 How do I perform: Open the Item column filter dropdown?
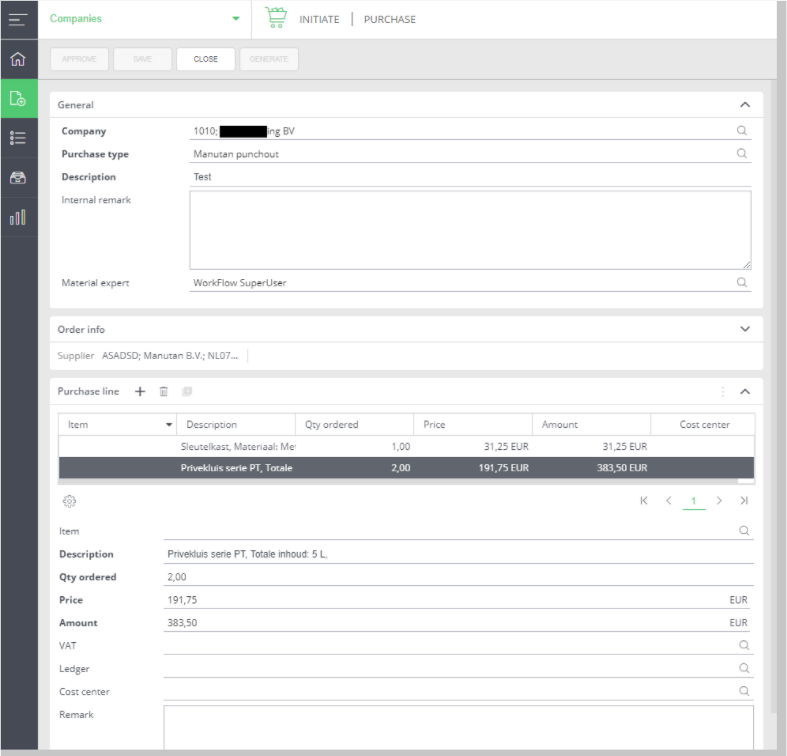(168, 425)
